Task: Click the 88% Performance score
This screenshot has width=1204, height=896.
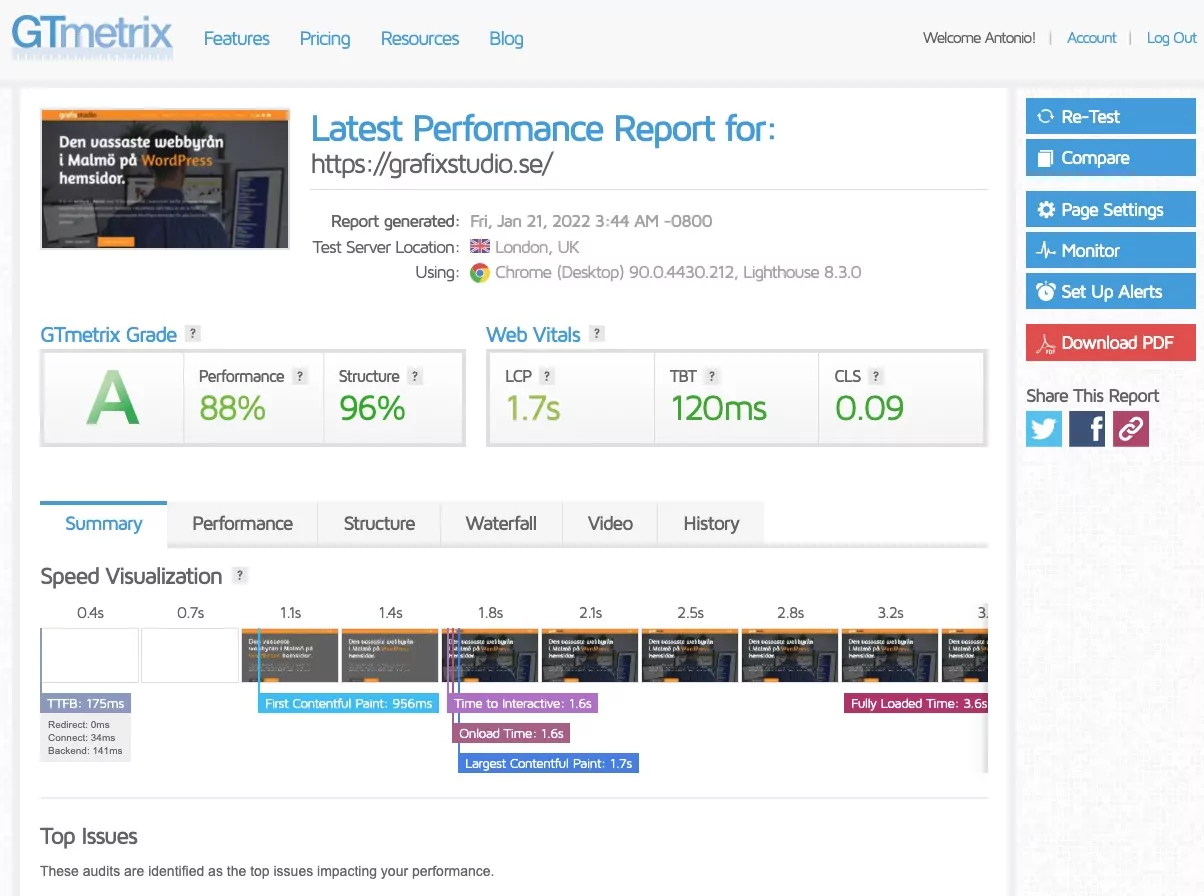Action: coord(232,408)
